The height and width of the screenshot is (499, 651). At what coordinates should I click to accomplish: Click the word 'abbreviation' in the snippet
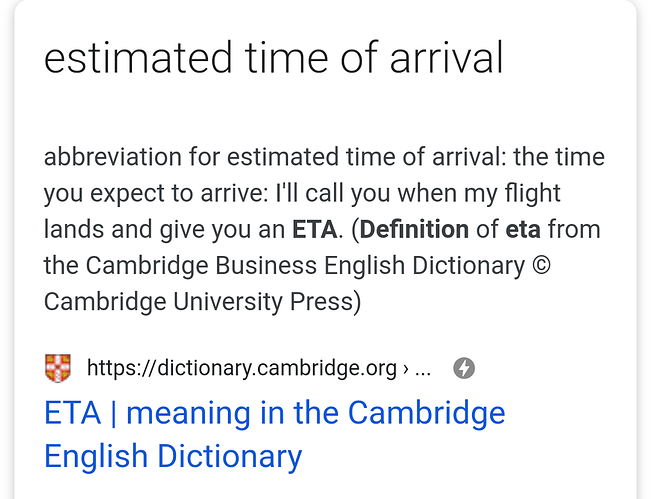[x=113, y=157]
